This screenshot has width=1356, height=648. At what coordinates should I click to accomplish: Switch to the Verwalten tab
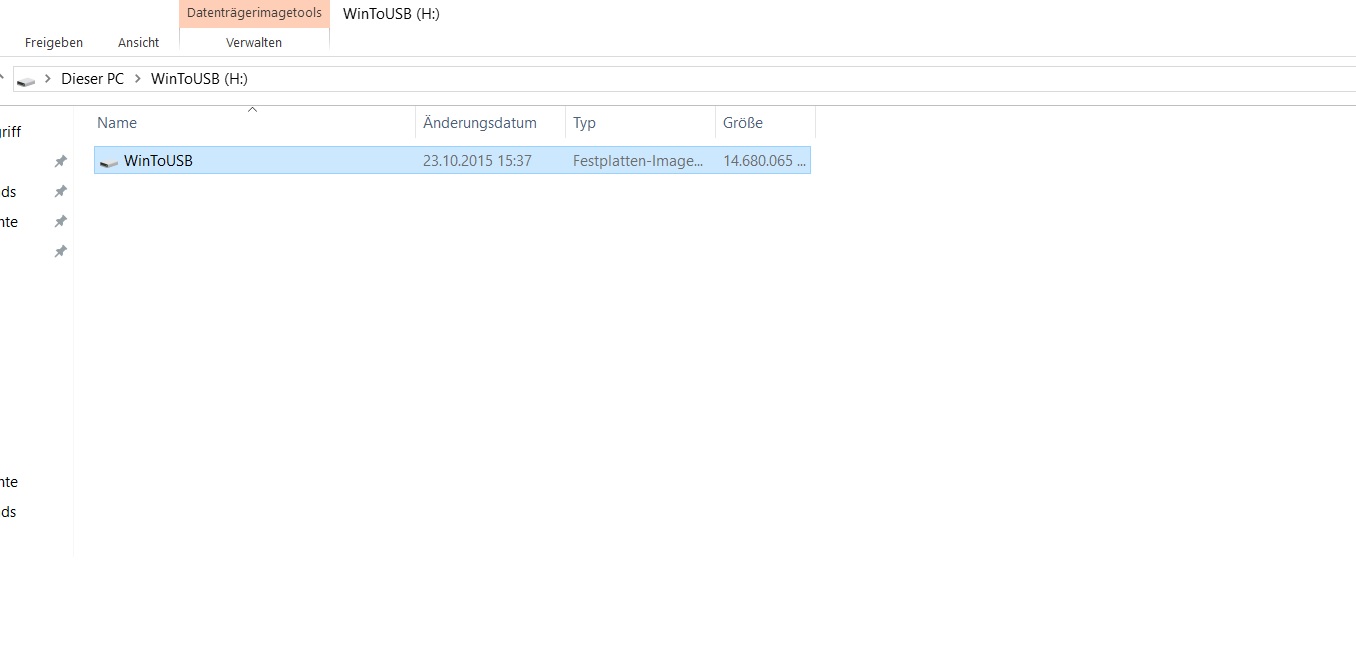point(254,43)
